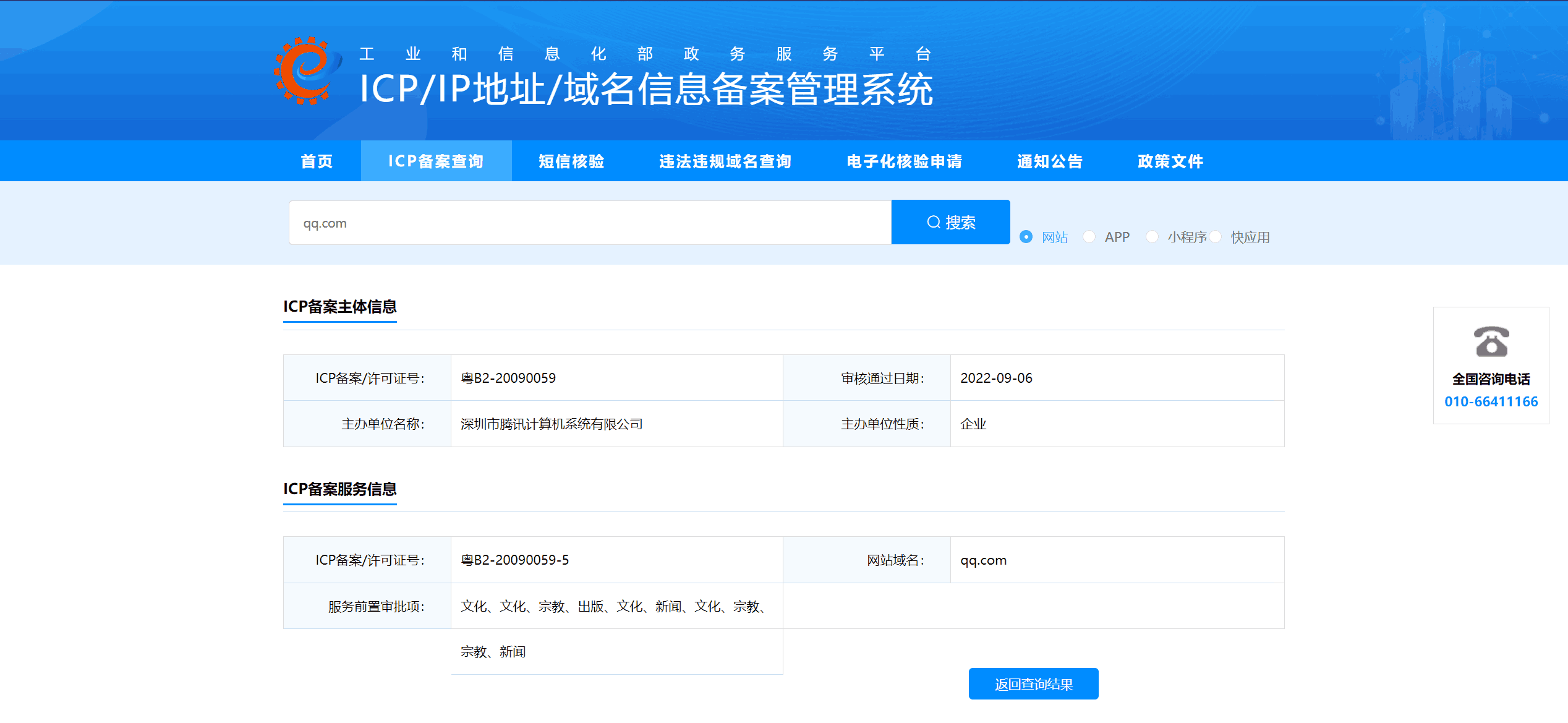Select the 小程序 radio option
Image resolution: width=1568 pixels, height=723 pixels.
click(1152, 237)
